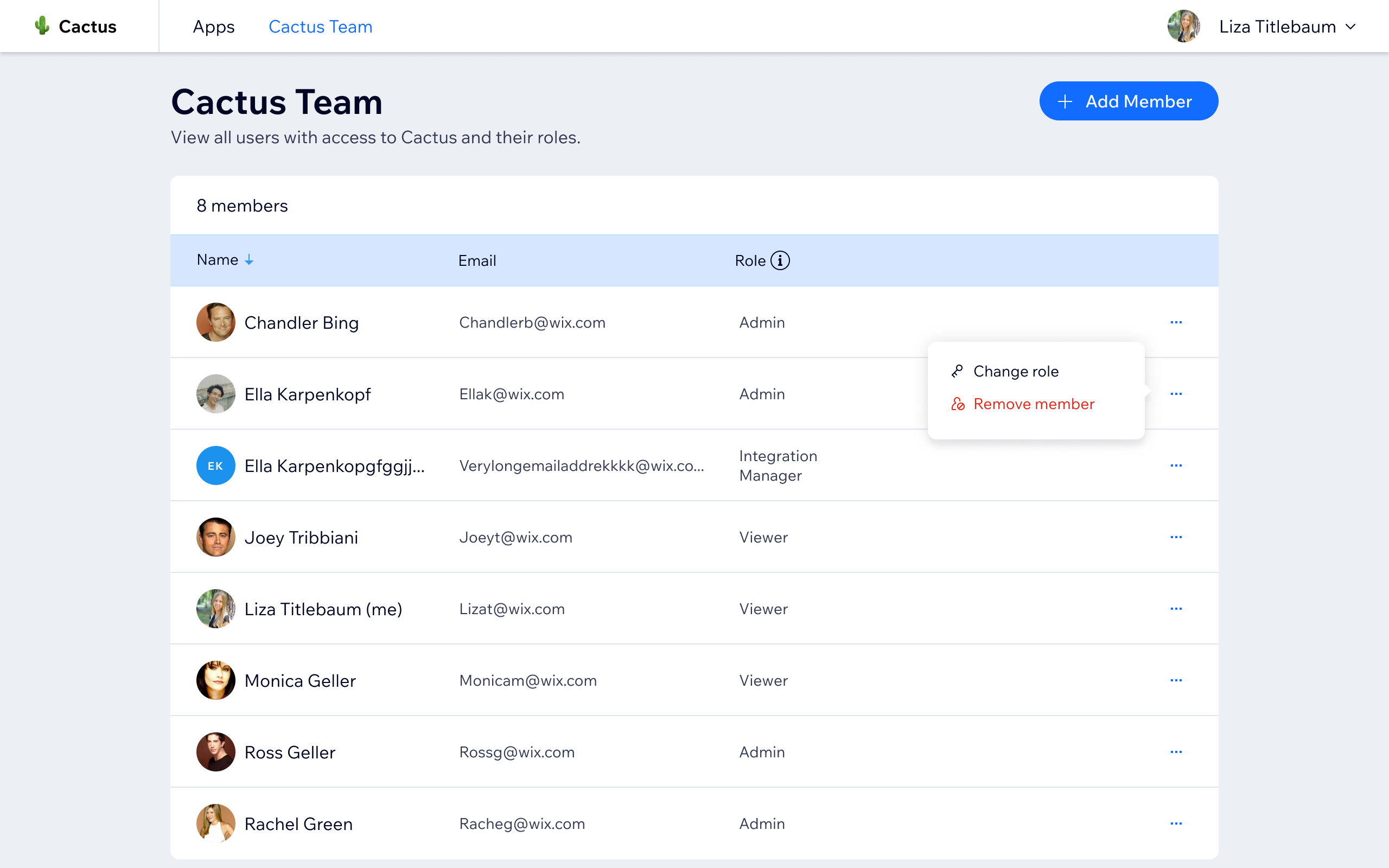This screenshot has height=868, width=1389.
Task: Click Joey Tribbiani's avatar
Action: [x=216, y=537]
